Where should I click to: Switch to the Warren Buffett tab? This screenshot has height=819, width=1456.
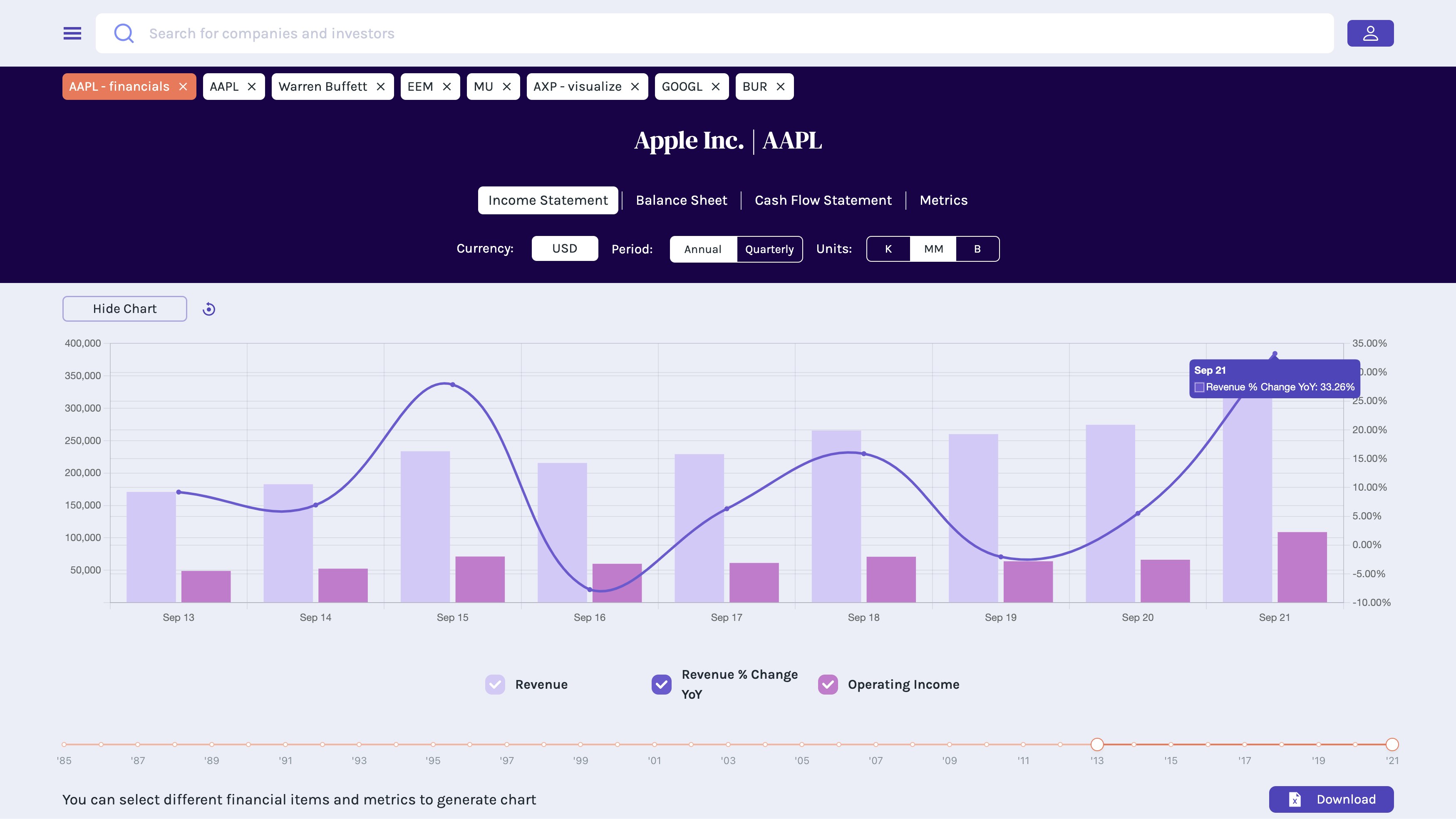pyautogui.click(x=323, y=87)
